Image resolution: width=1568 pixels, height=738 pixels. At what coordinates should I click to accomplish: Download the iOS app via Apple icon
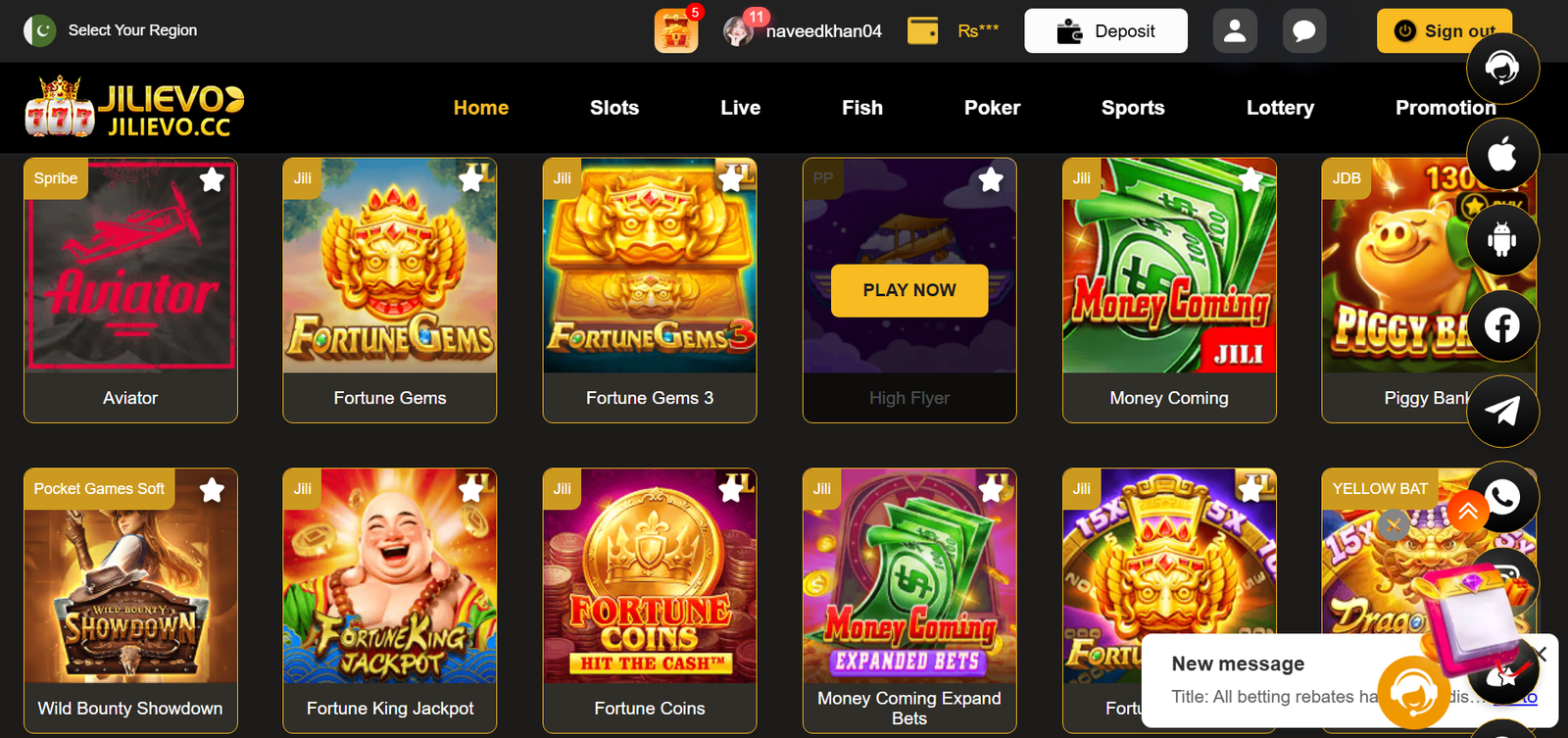click(1502, 154)
